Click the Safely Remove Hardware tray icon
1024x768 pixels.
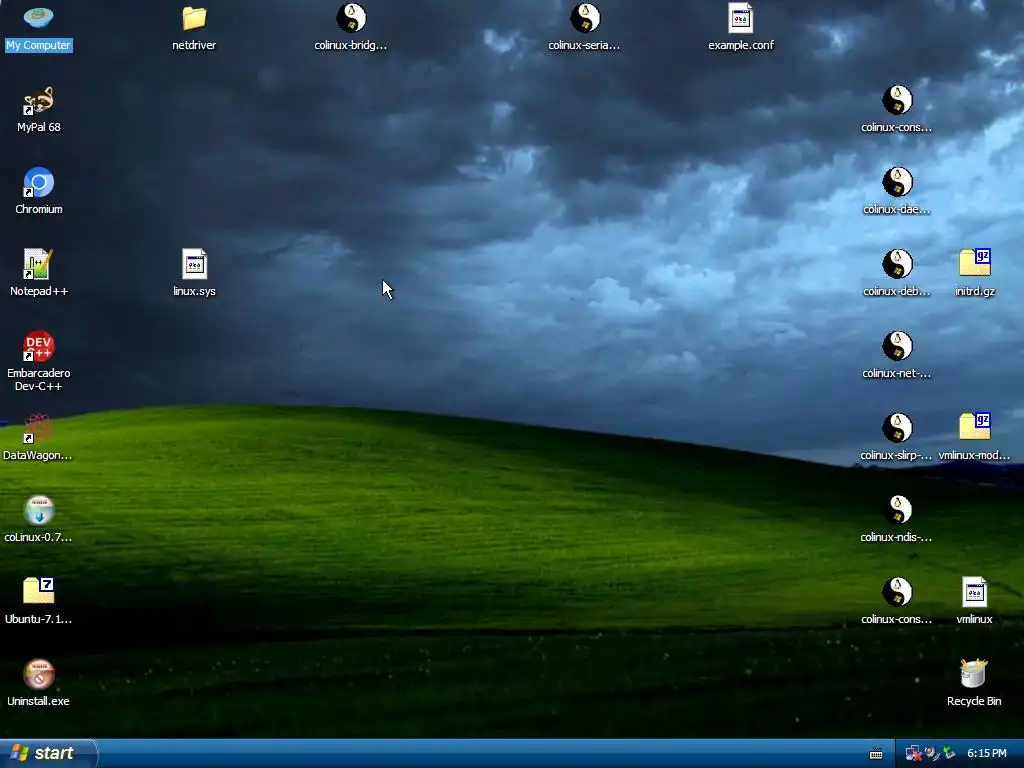tap(949, 754)
